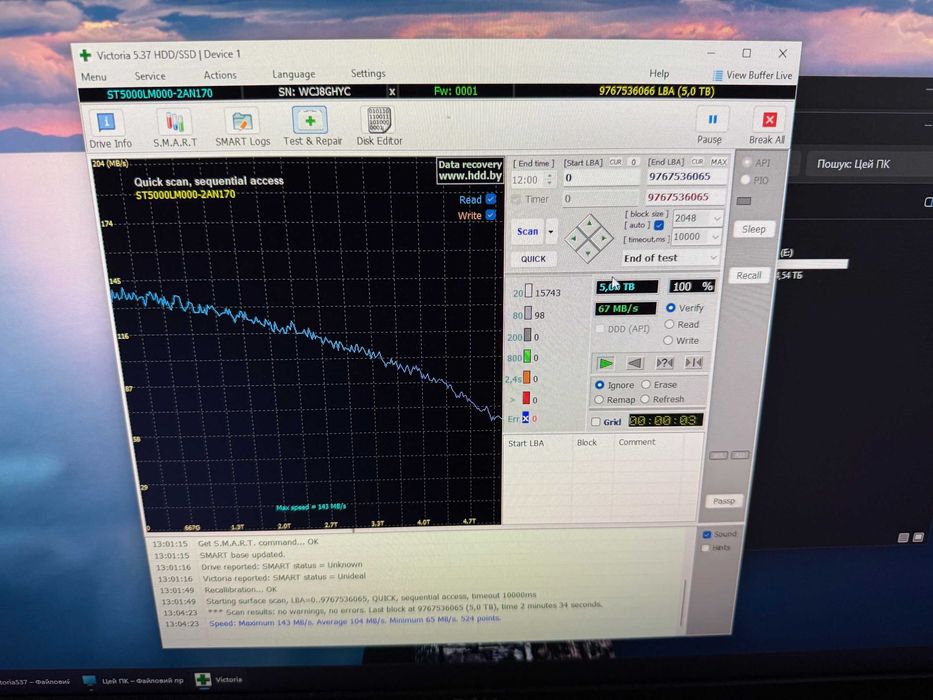Click the Sleep button
Viewport: 933px width, 700px height.
753,229
